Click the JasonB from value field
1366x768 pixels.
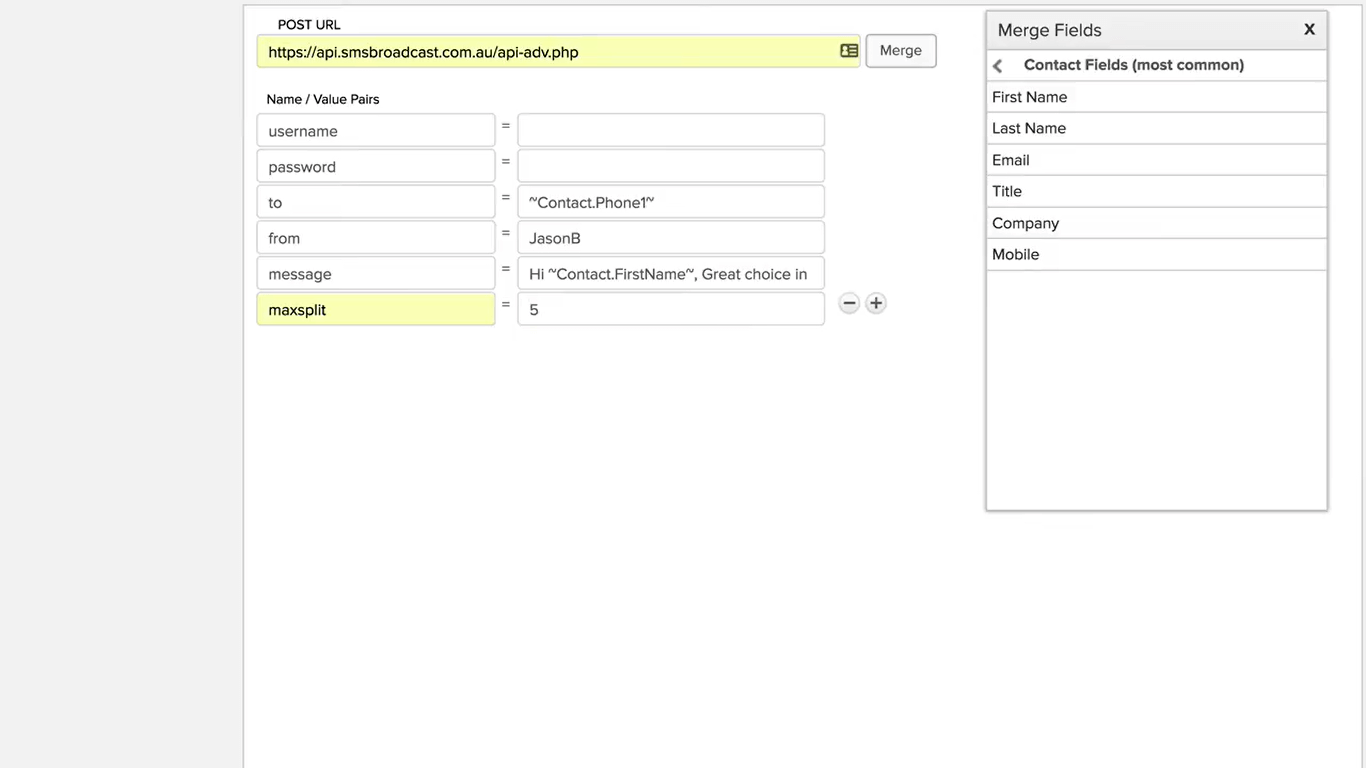click(670, 238)
